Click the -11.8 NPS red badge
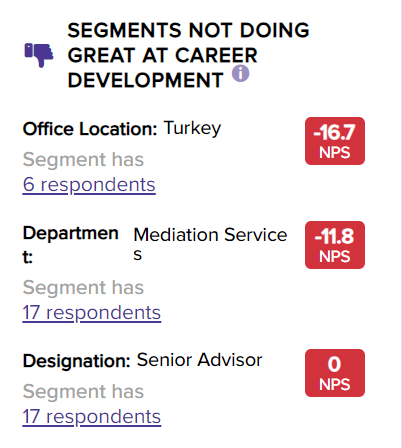Screen dimensions: 402x448 point(335,245)
